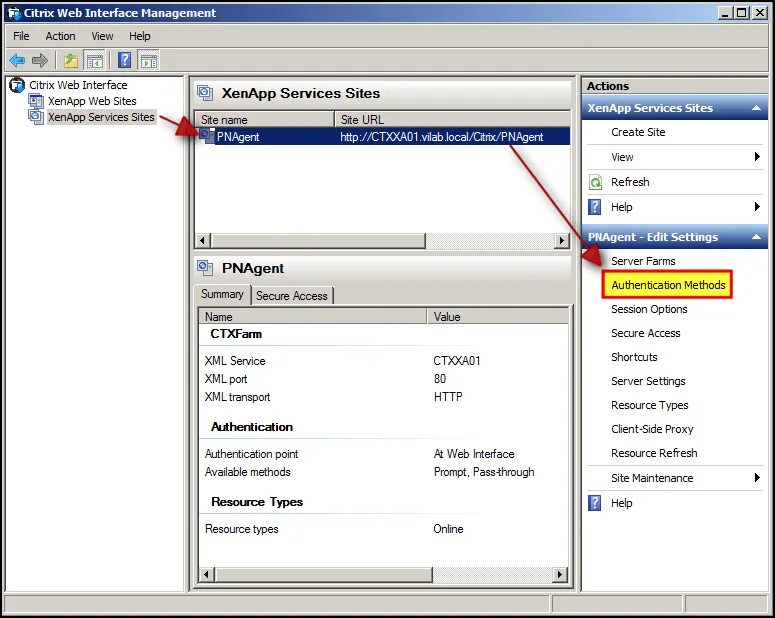This screenshot has width=775, height=618.
Task: Open Authentication Methods settings
Action: [668, 285]
